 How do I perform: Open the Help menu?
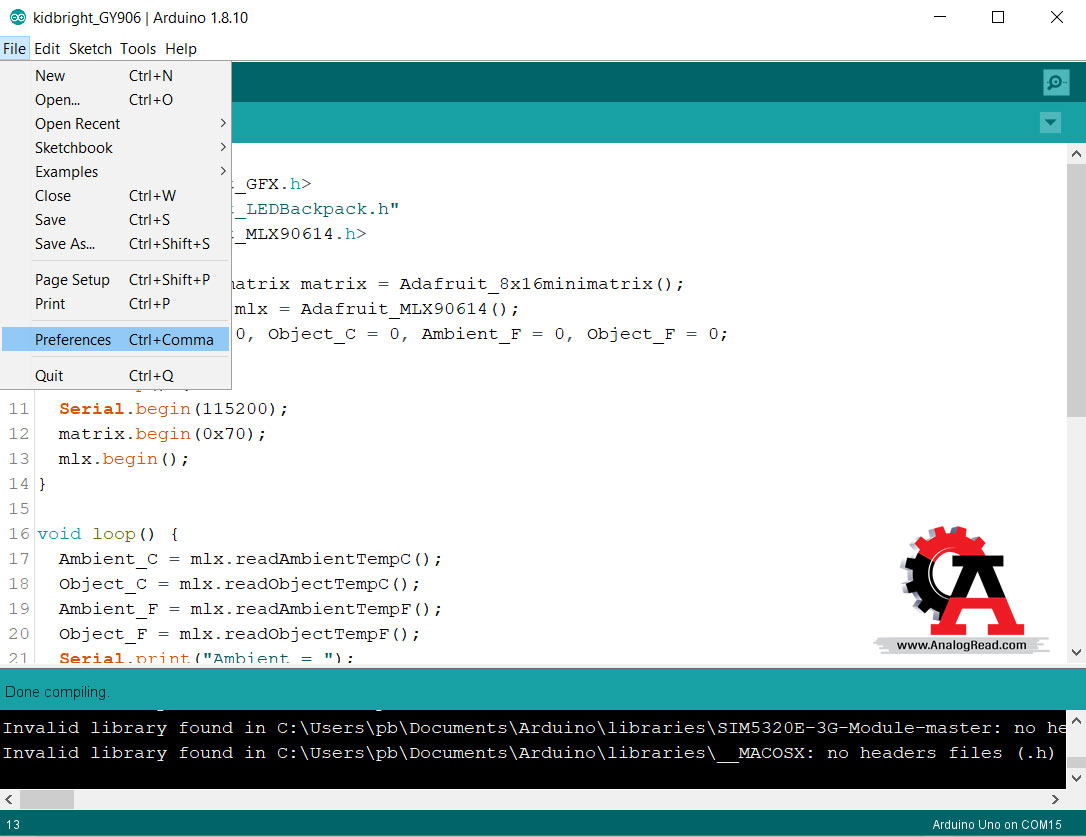point(181,49)
